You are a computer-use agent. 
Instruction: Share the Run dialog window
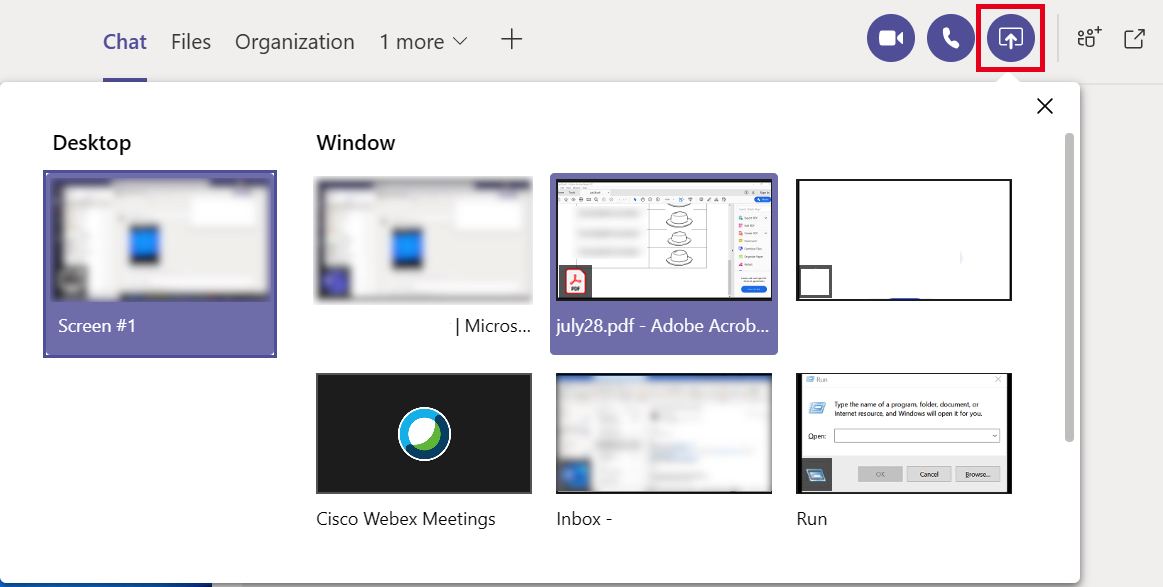[x=903, y=433]
